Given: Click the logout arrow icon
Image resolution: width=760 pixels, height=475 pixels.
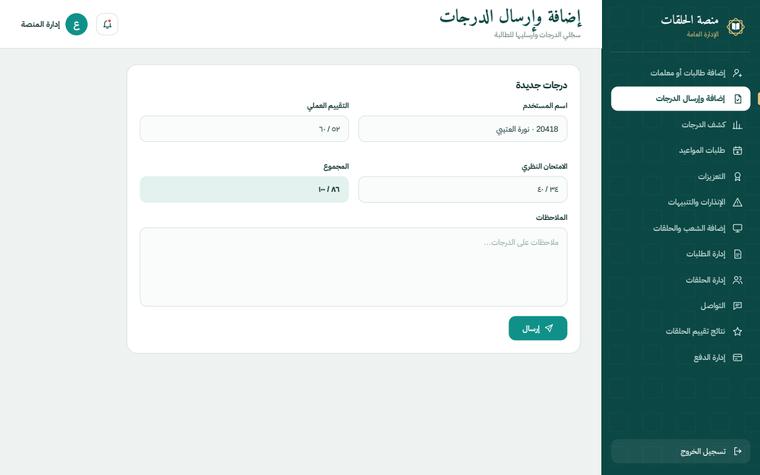Looking at the screenshot, I should tap(737, 451).
